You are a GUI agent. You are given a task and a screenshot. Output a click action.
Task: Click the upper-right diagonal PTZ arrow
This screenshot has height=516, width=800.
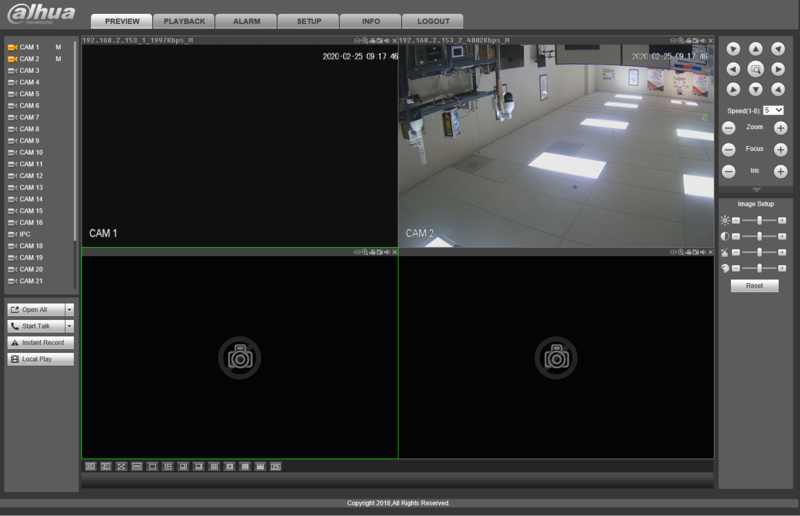pyautogui.click(x=778, y=49)
